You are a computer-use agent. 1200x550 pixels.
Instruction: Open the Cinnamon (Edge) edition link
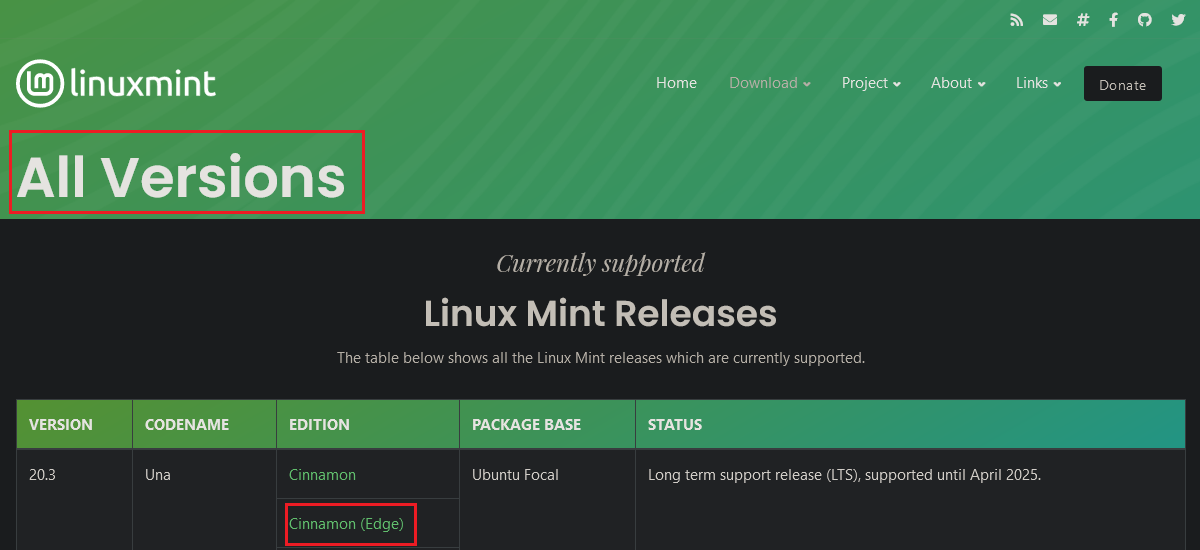(346, 524)
